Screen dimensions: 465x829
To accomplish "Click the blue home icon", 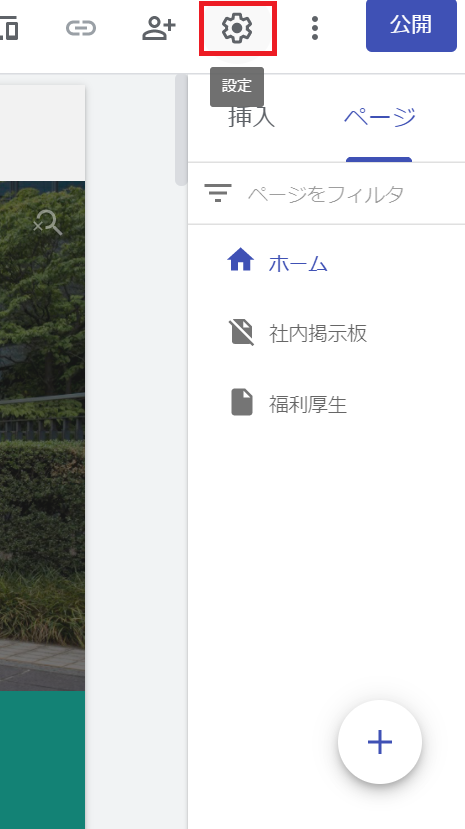I will tap(240, 261).
